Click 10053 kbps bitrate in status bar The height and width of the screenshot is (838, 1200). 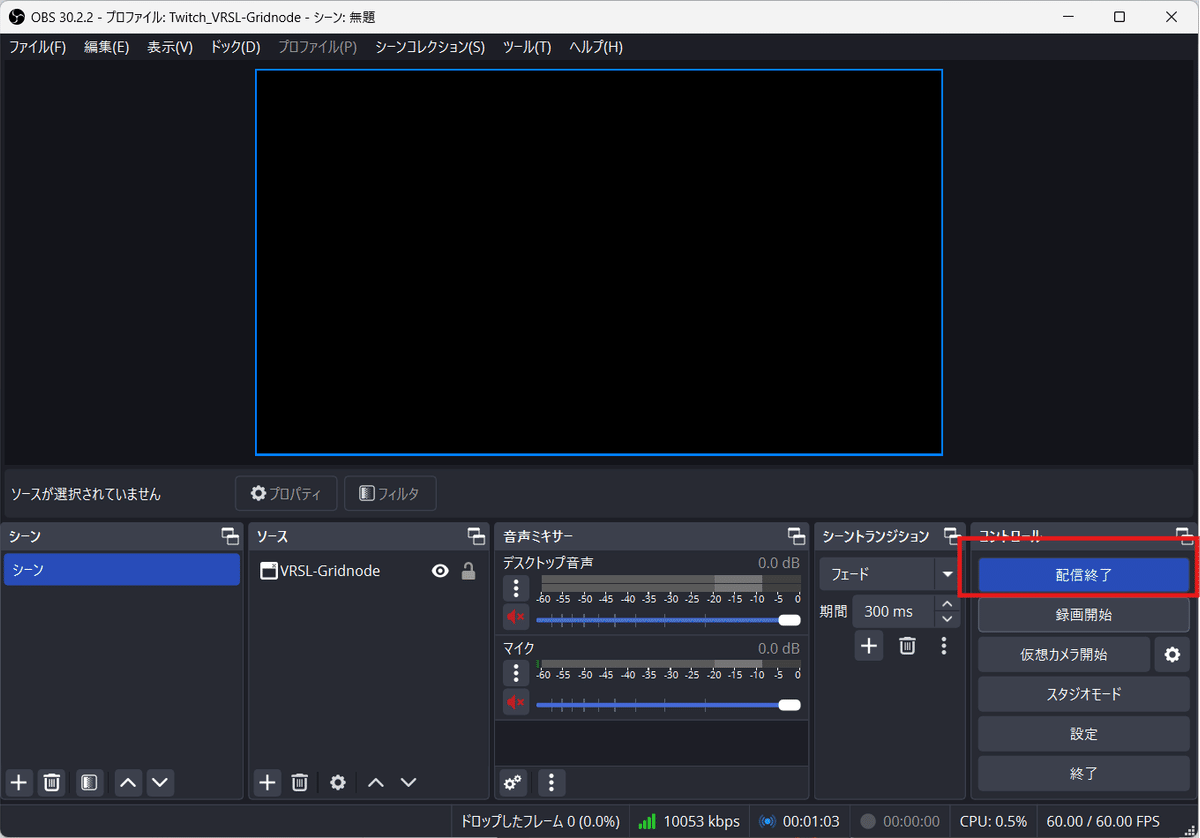pos(702,821)
